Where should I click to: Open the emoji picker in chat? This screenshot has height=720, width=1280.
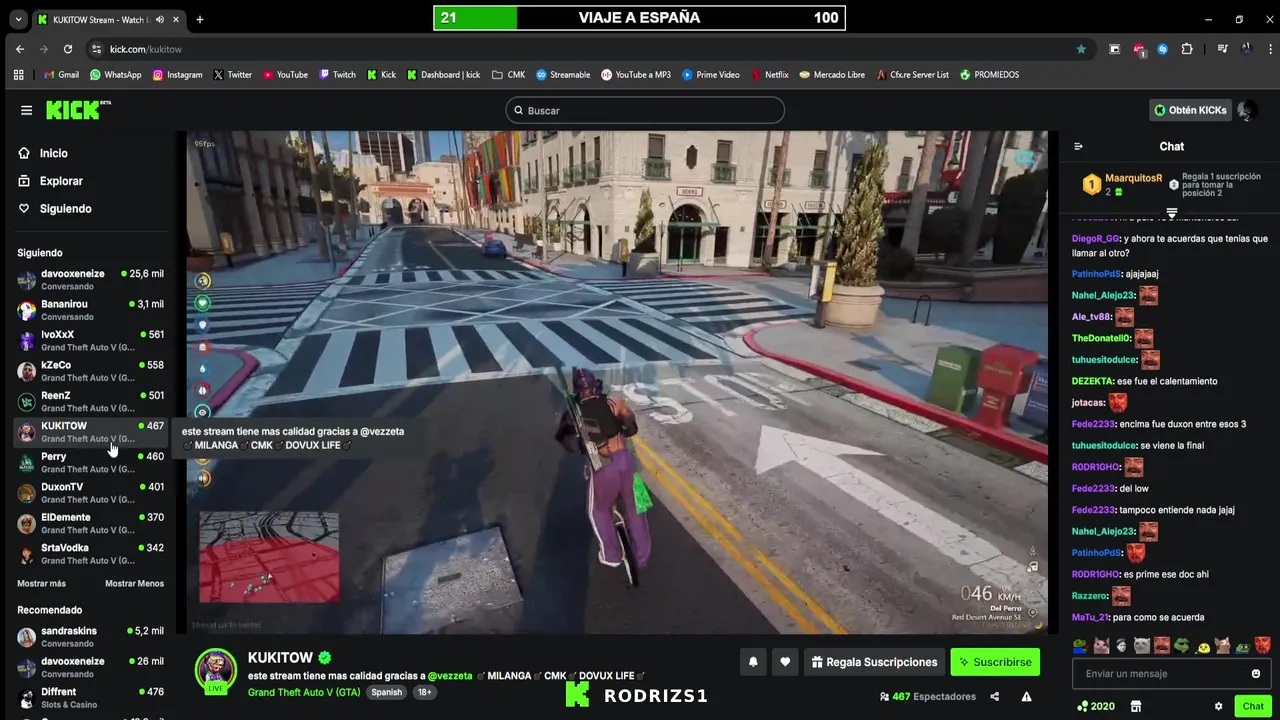click(1256, 674)
